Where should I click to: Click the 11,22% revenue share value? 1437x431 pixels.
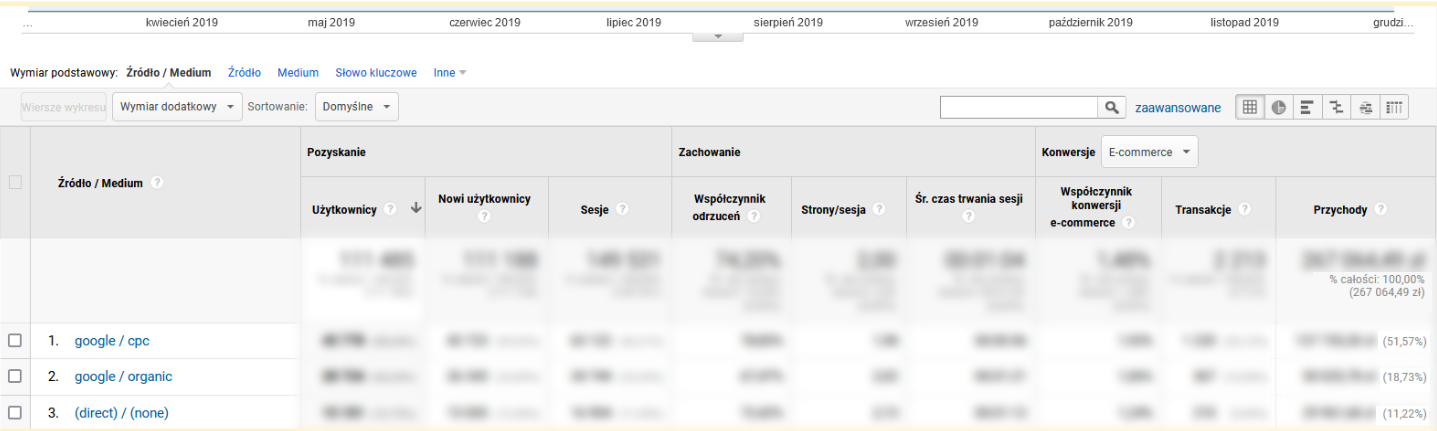pyautogui.click(x=1406, y=413)
